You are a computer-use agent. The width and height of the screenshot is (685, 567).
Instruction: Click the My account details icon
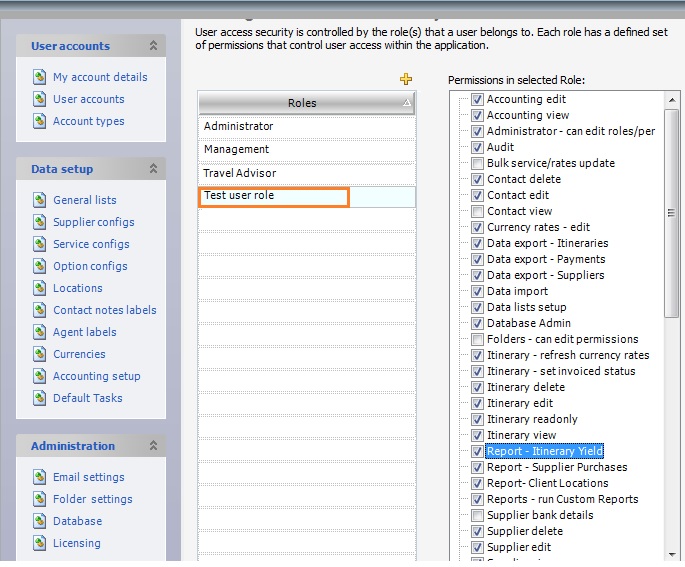pos(40,77)
